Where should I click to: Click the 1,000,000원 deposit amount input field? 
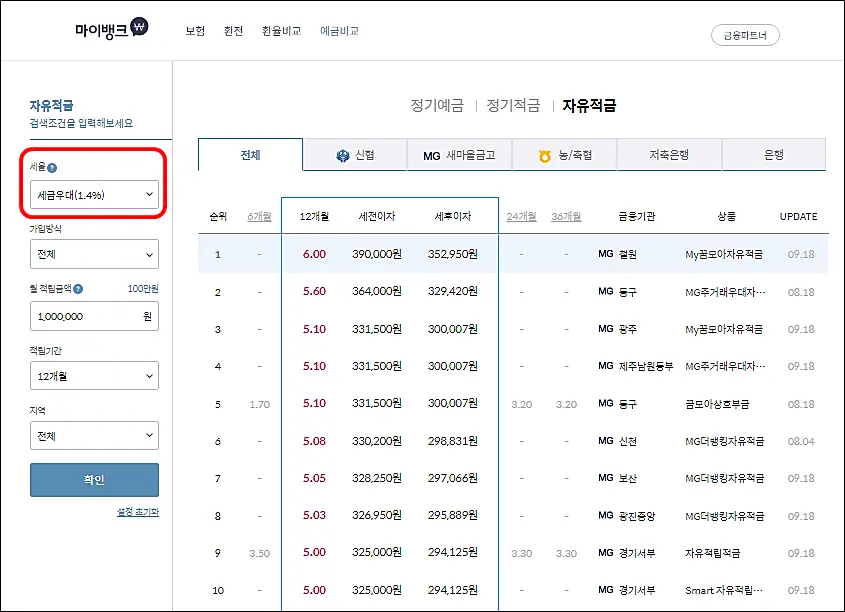click(94, 315)
